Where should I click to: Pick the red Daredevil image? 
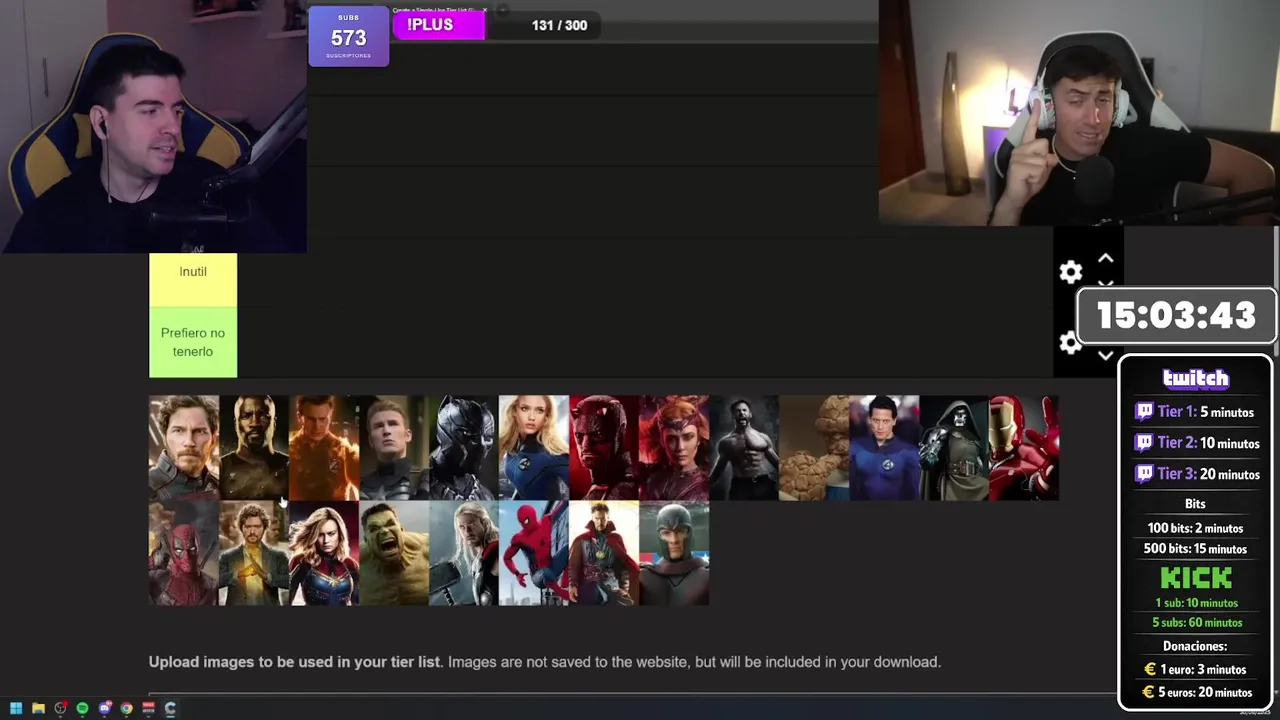(x=604, y=448)
